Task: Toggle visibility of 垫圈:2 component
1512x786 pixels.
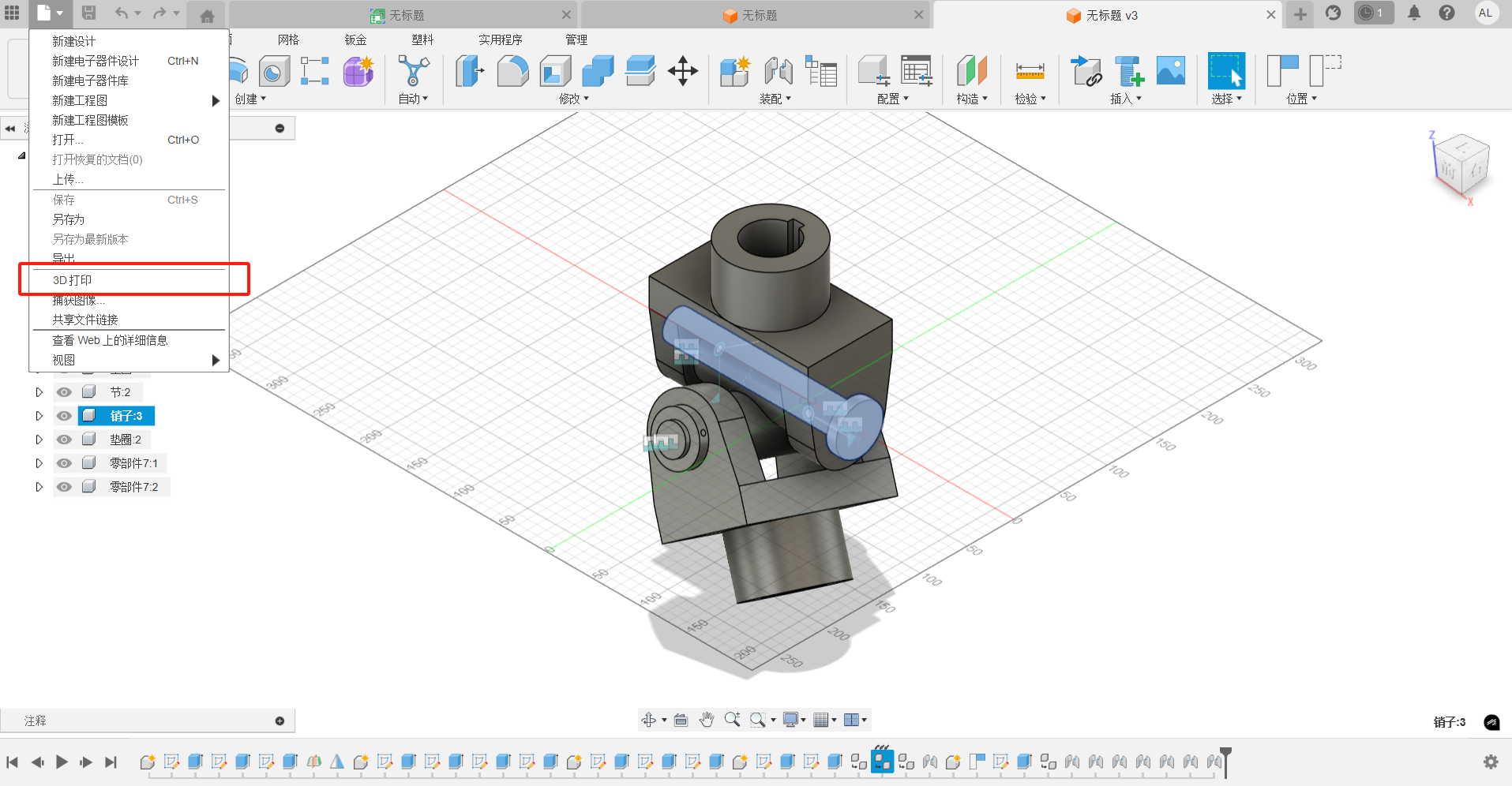Action: [x=65, y=440]
